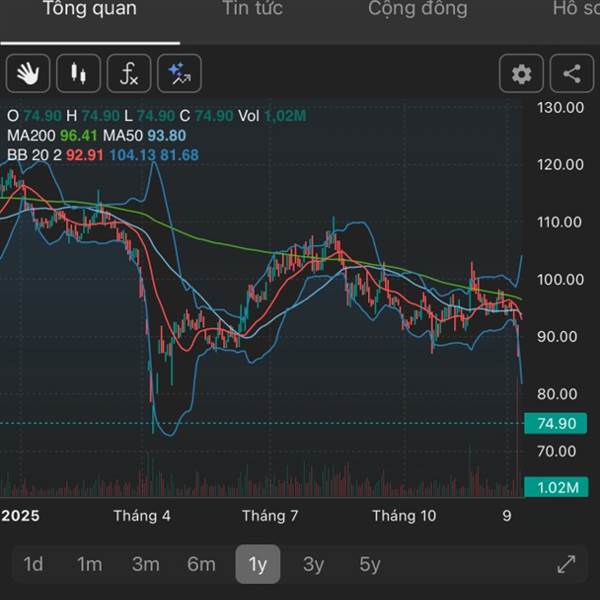Screen dimensions: 600x600
Task: Select the 5y time range
Action: tap(370, 564)
